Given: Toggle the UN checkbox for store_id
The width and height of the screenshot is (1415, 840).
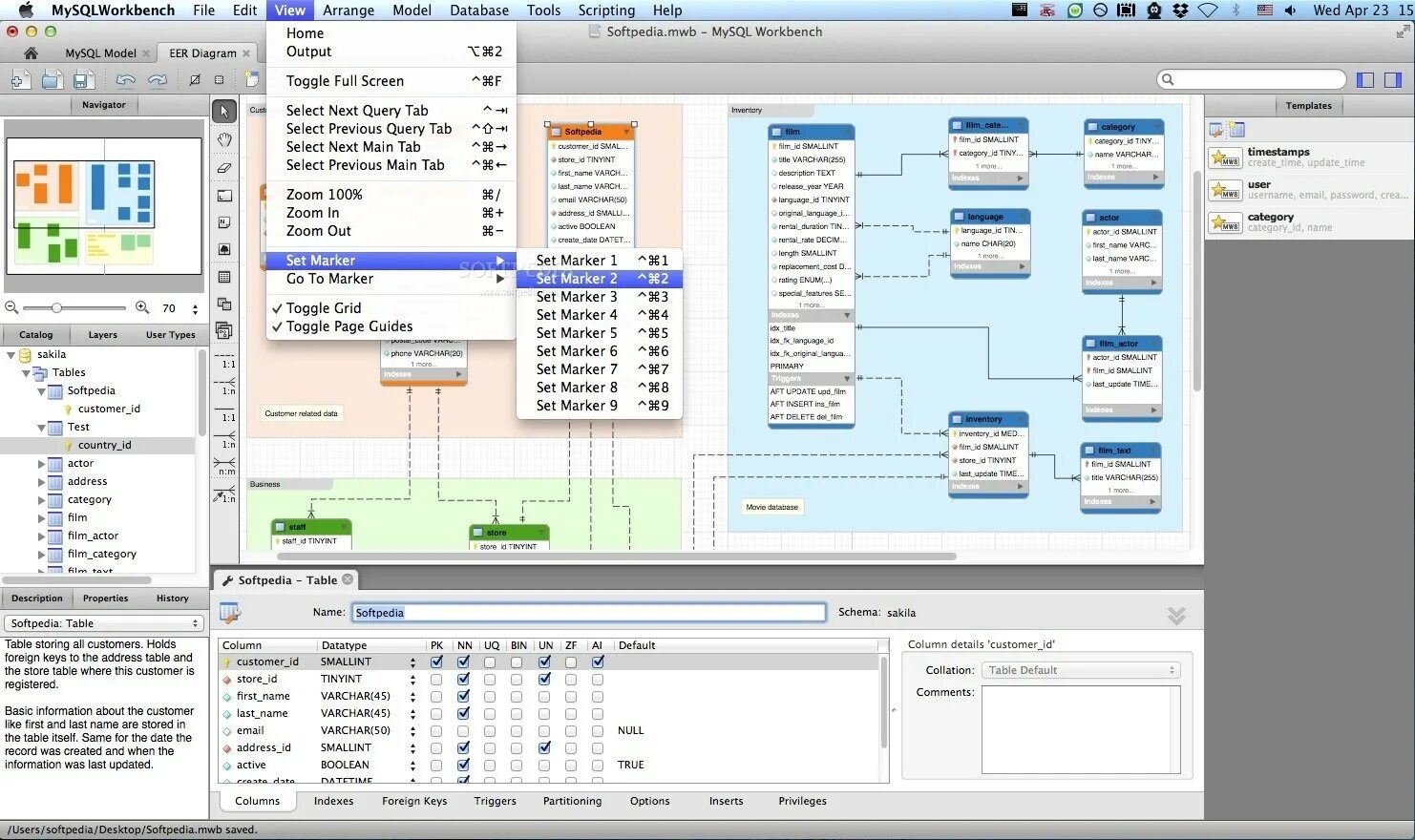Looking at the screenshot, I should 544,679.
